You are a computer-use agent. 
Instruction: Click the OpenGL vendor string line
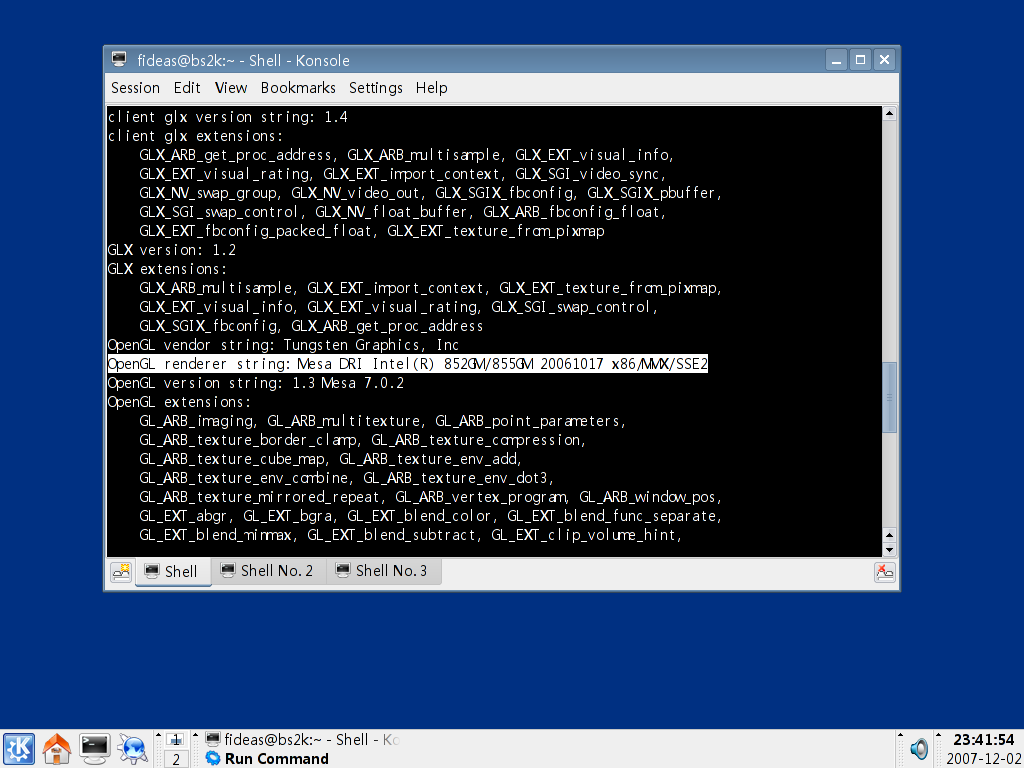pyautogui.click(x=283, y=345)
